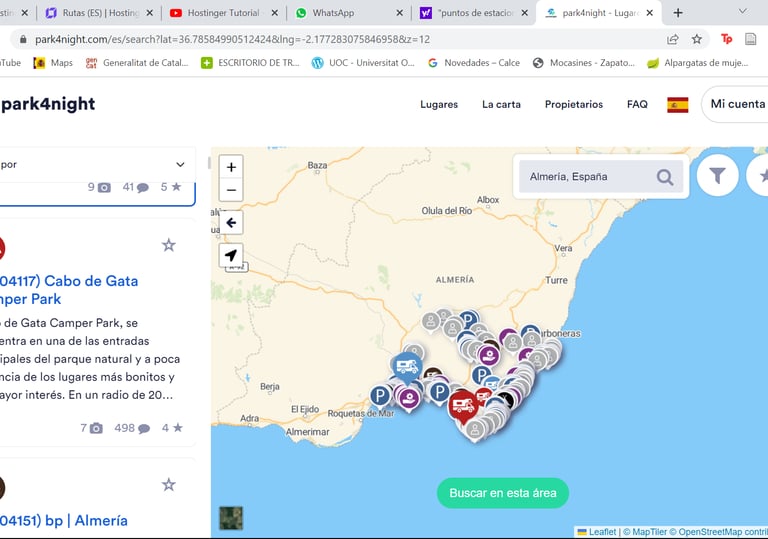This screenshot has width=768, height=539.
Task: Click the browser address bar URL
Action: [232, 39]
